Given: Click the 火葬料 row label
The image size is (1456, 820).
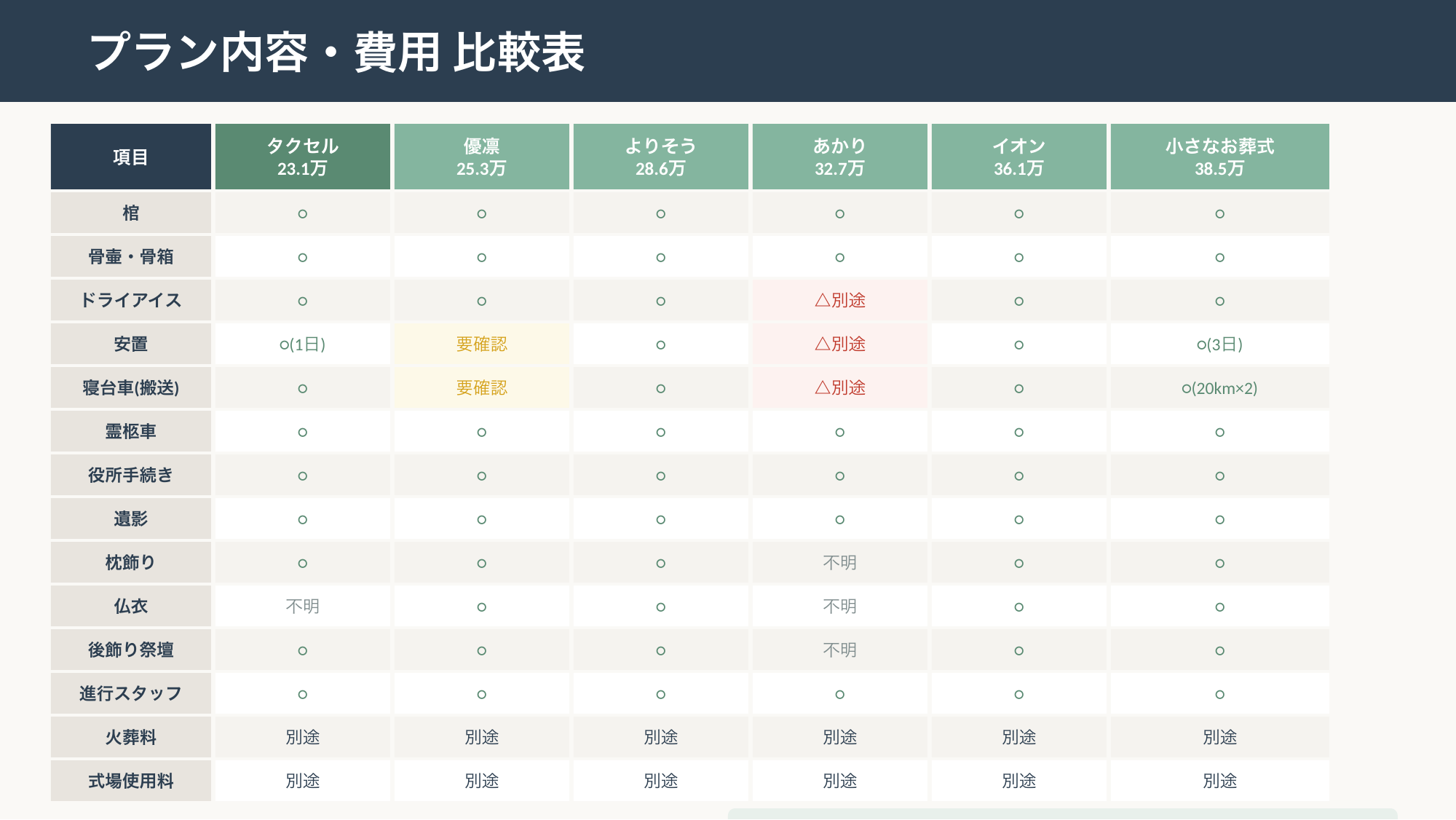Looking at the screenshot, I should (131, 737).
